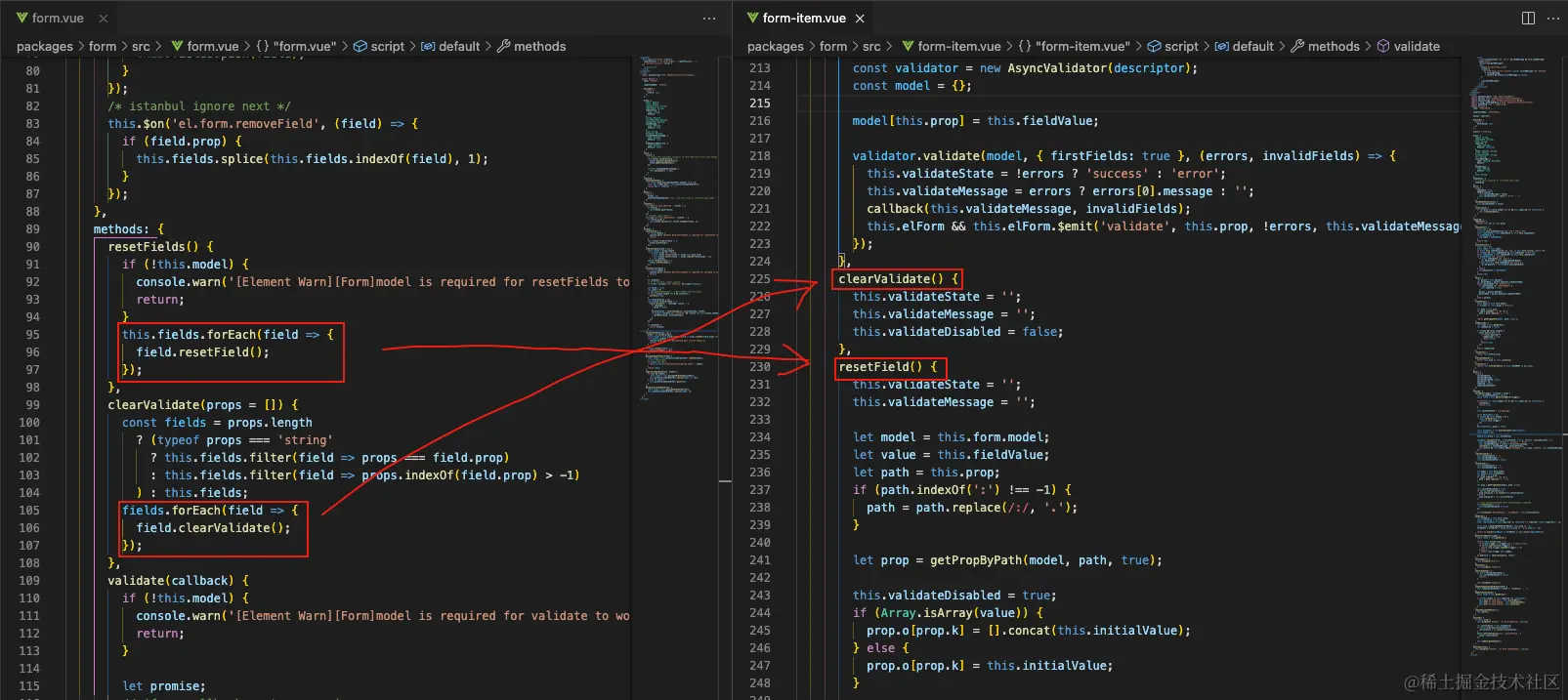Click the cube icon before left 'script' breadcrumb
Viewport: 1568px width, 700px height.
pyautogui.click(x=360, y=46)
